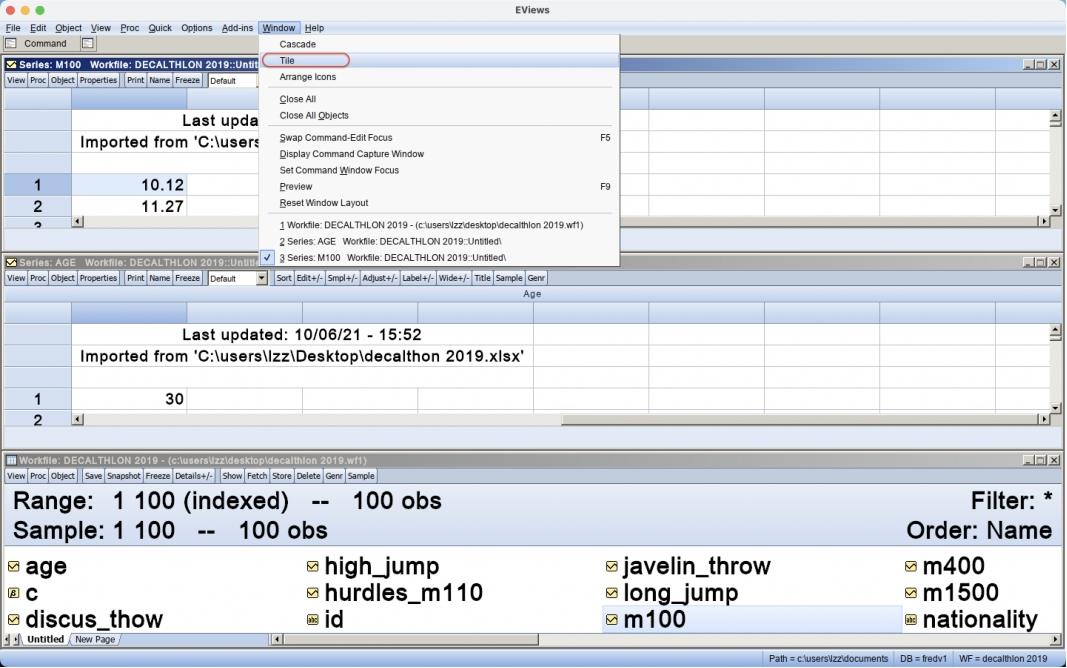Select the long_jump series icon
This screenshot has height=668, width=1067.
coord(612,593)
